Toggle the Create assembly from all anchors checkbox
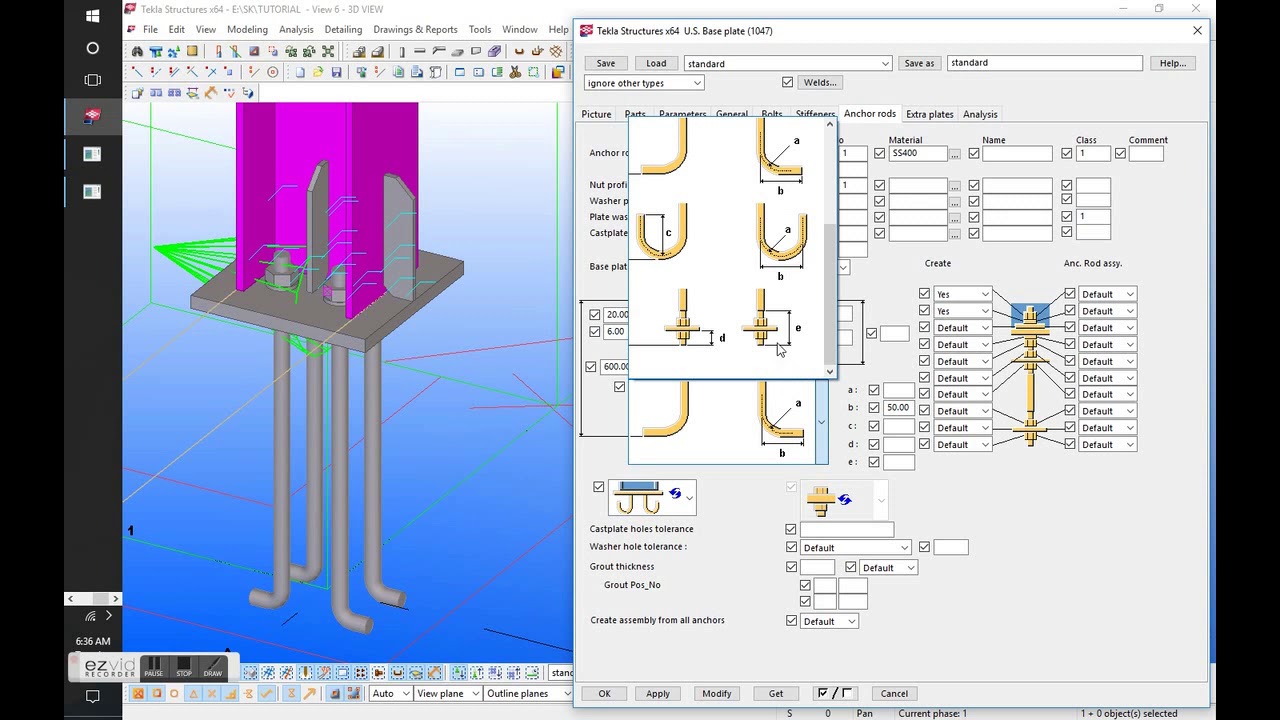The height and width of the screenshot is (720, 1280). pyautogui.click(x=791, y=621)
